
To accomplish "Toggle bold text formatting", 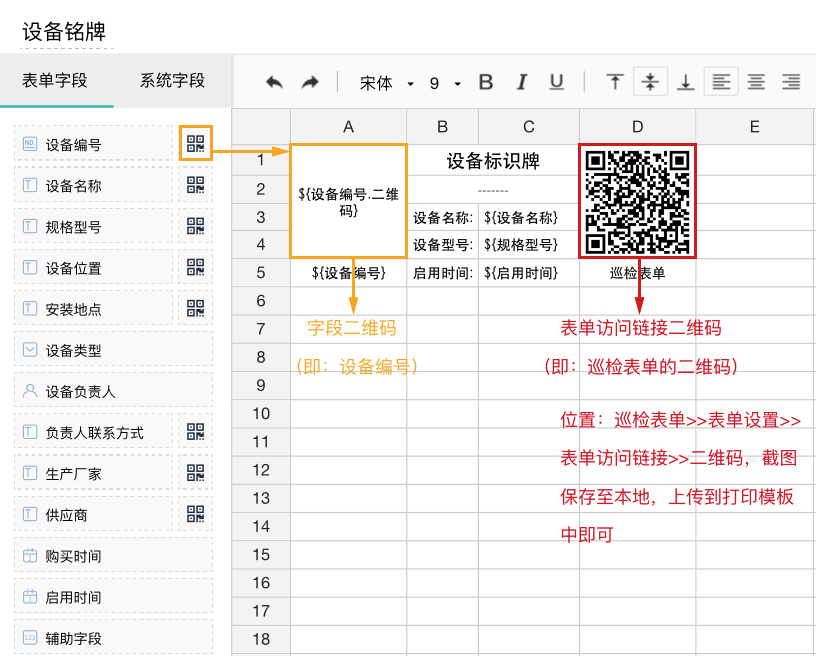I will click(x=486, y=82).
